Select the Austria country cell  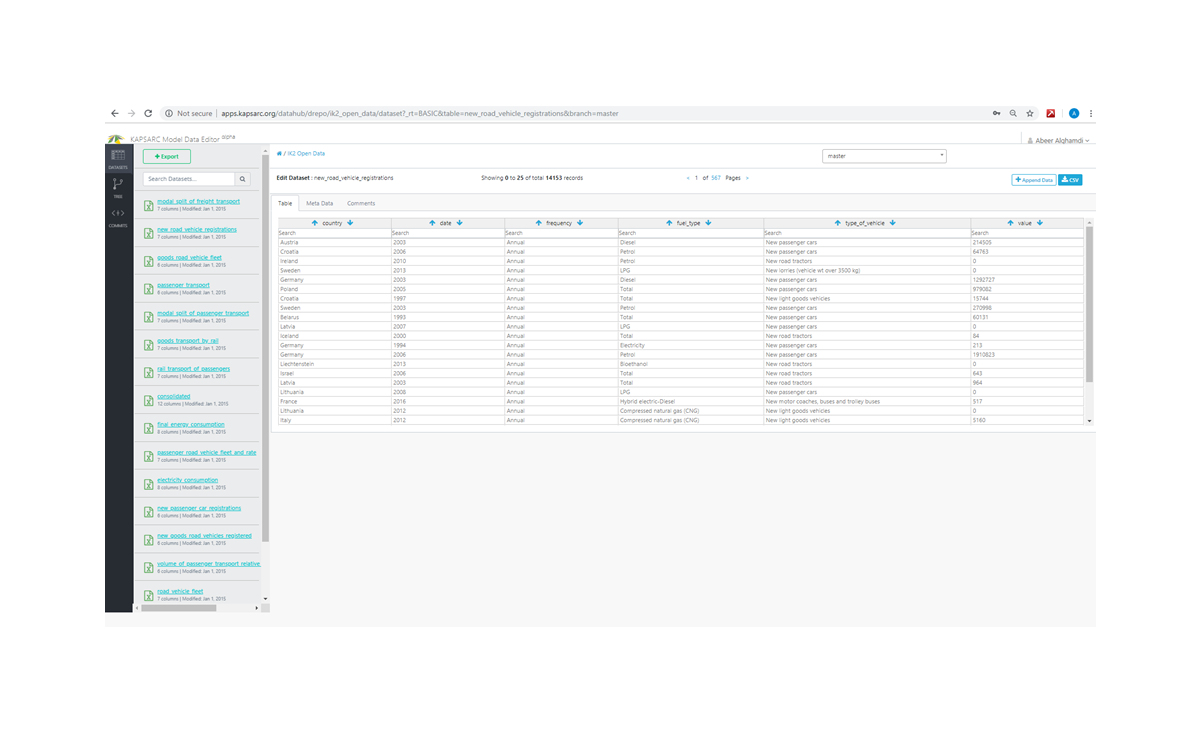click(334, 242)
